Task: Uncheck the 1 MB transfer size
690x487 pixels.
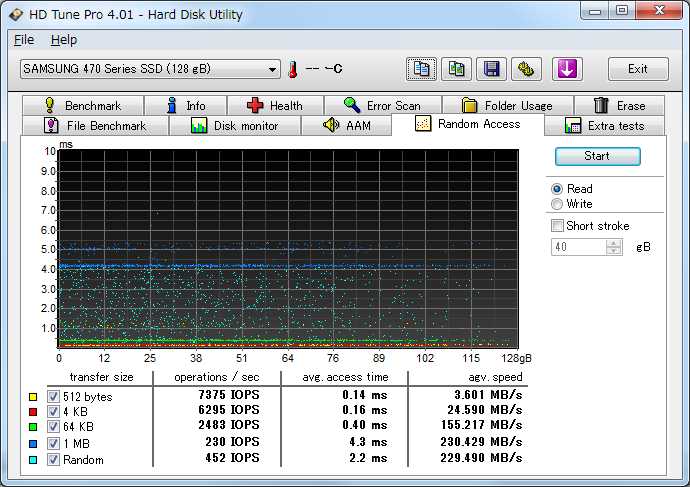Action: pos(53,443)
